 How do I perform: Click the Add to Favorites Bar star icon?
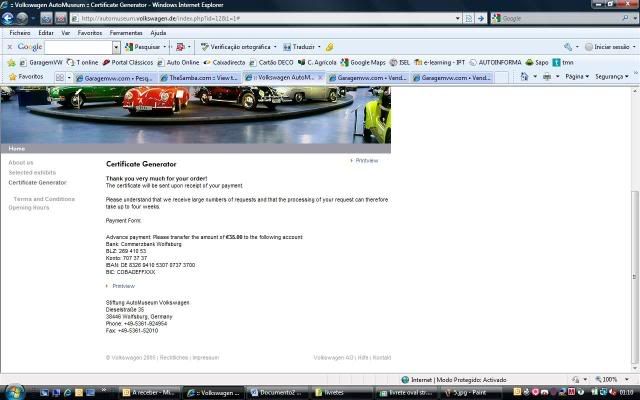[11, 62]
